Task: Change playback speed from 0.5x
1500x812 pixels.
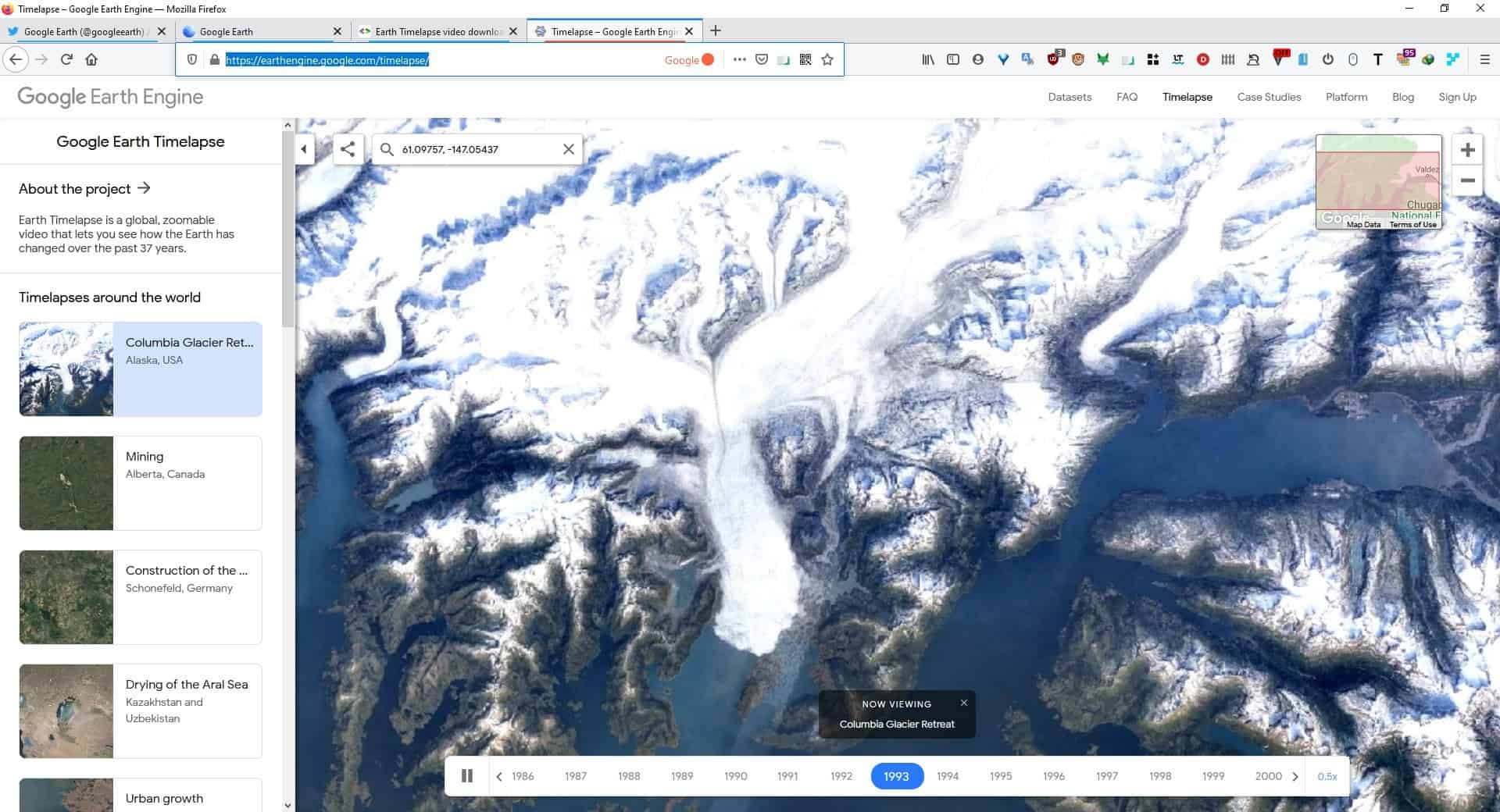Action: (x=1326, y=776)
